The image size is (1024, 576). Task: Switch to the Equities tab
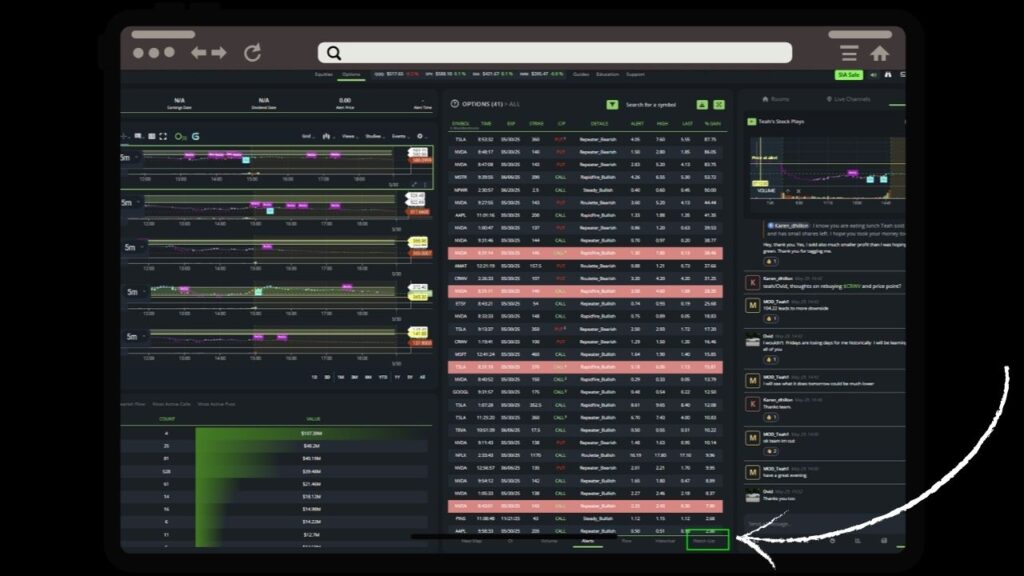[x=323, y=74]
